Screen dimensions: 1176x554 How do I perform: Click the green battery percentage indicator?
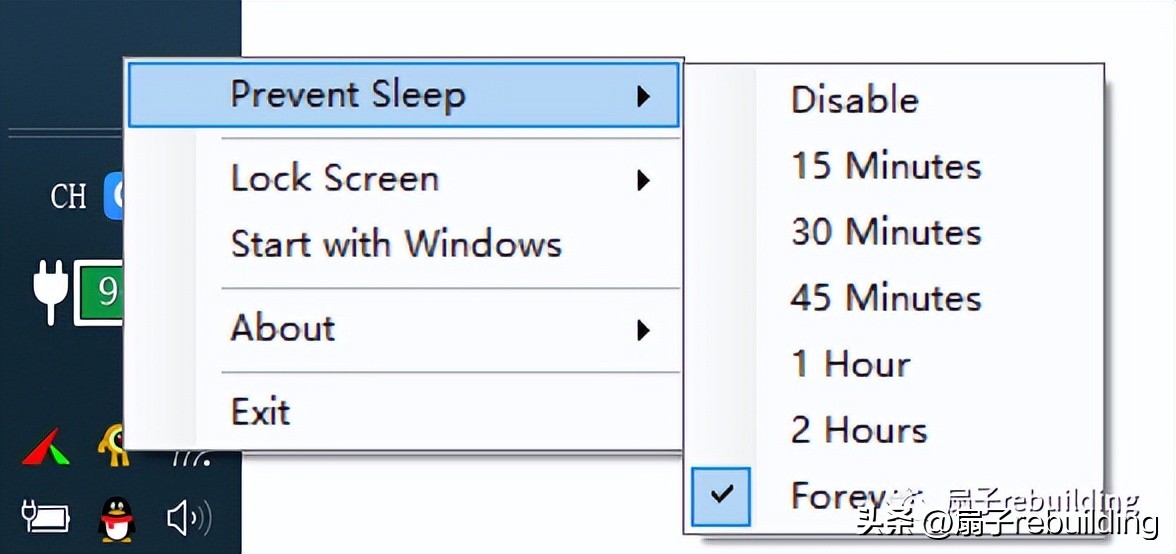point(101,291)
